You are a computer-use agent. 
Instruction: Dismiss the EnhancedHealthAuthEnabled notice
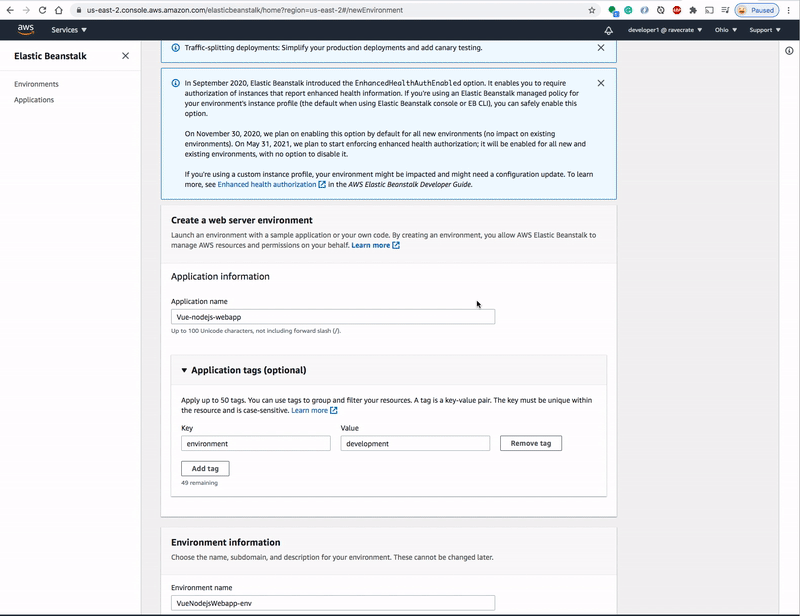click(x=601, y=83)
